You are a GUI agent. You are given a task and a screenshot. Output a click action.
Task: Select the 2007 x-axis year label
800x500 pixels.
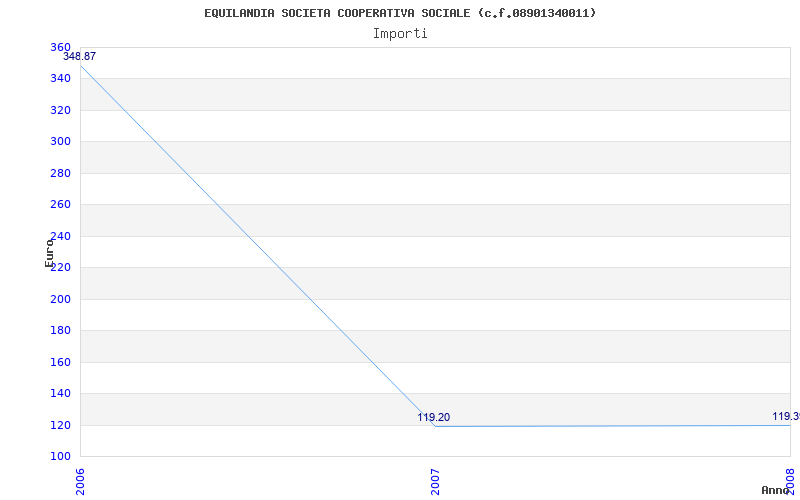[x=435, y=482]
